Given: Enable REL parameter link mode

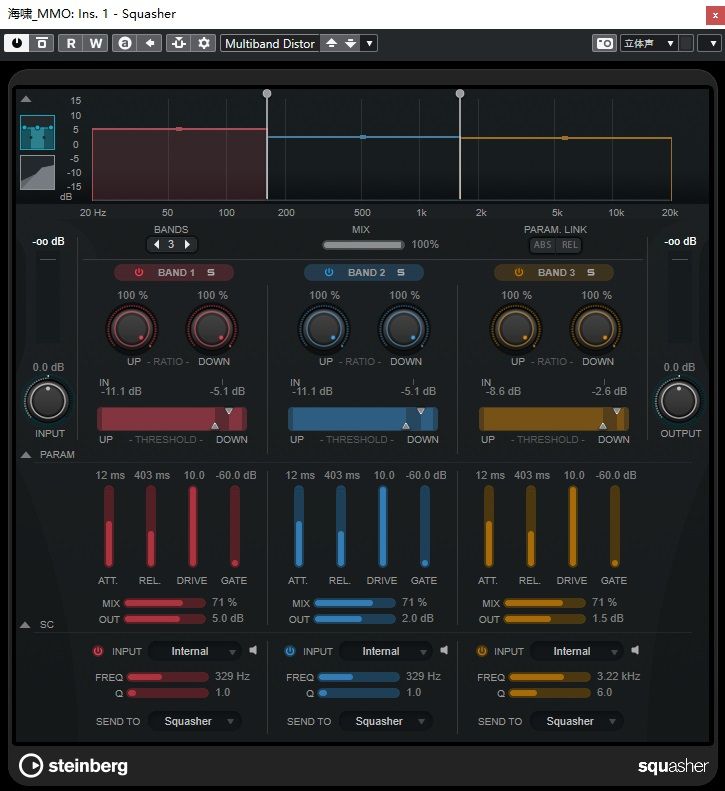Looking at the screenshot, I should tap(570, 245).
